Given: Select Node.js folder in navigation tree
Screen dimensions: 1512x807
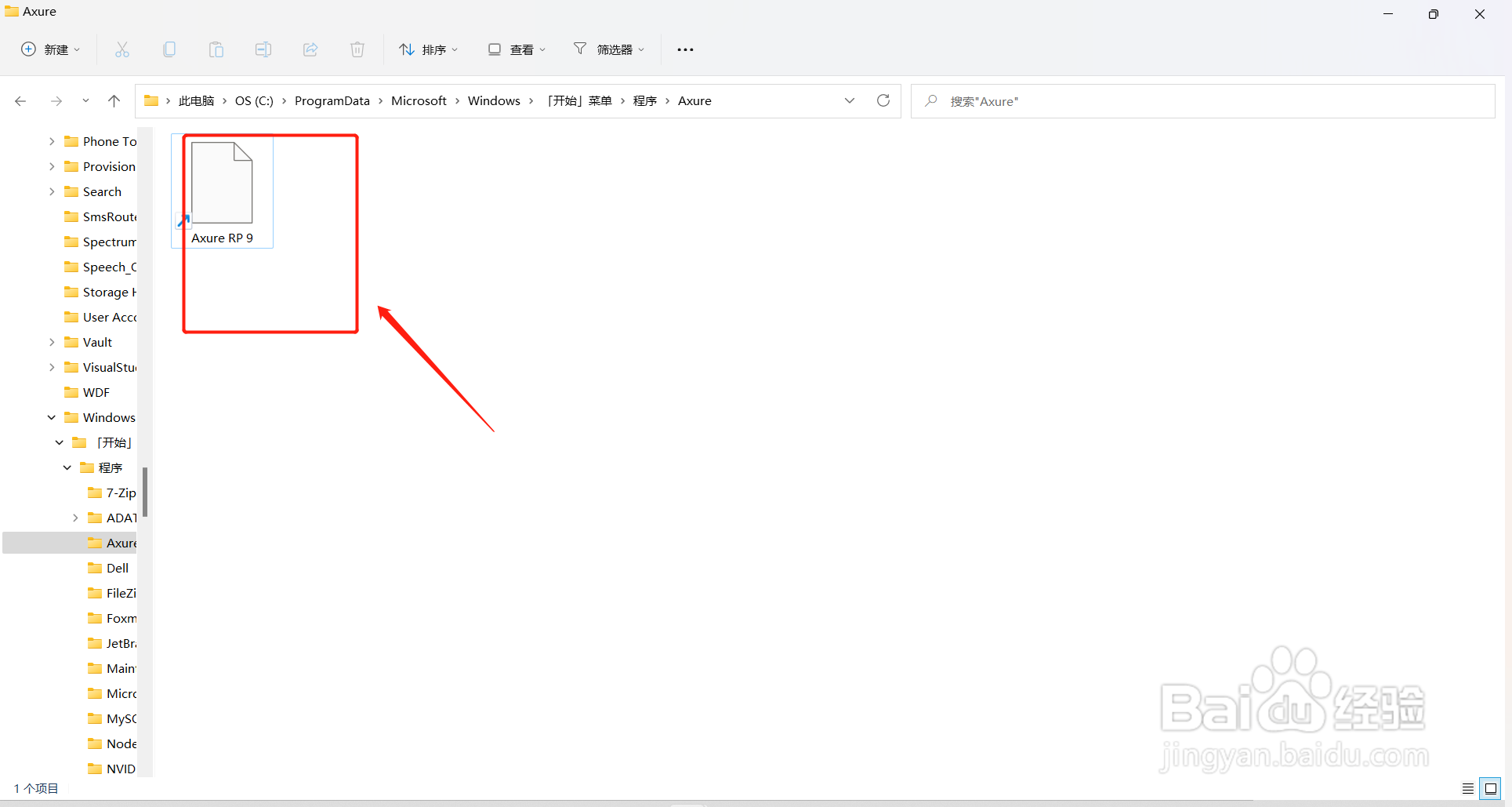Looking at the screenshot, I should [x=111, y=744].
